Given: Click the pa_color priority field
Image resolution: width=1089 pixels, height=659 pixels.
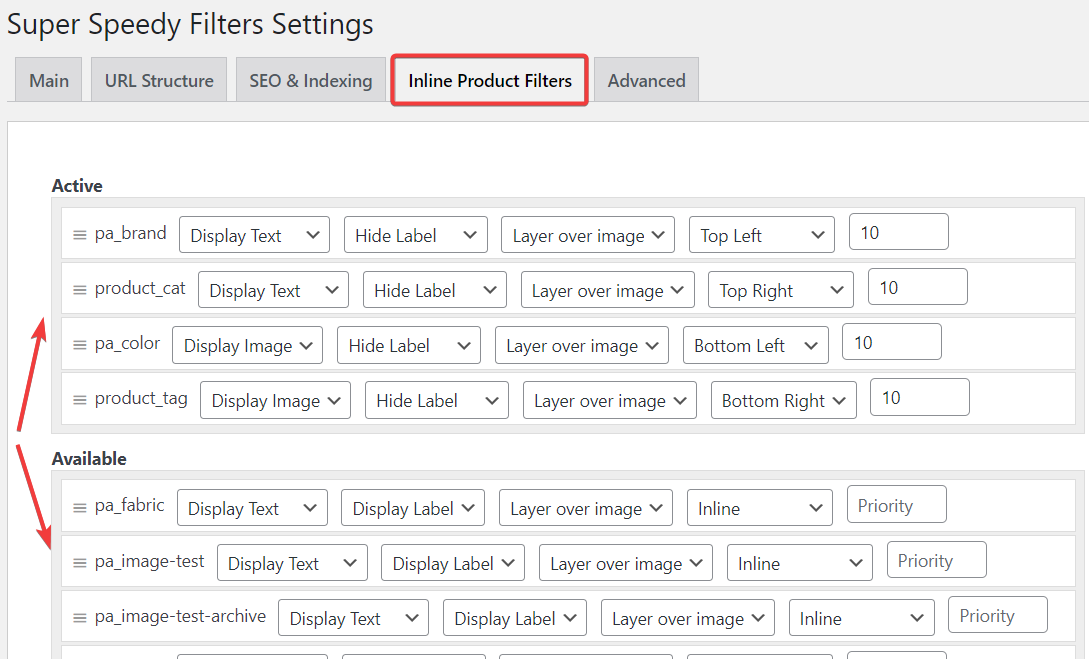Looking at the screenshot, I should pos(891,342).
